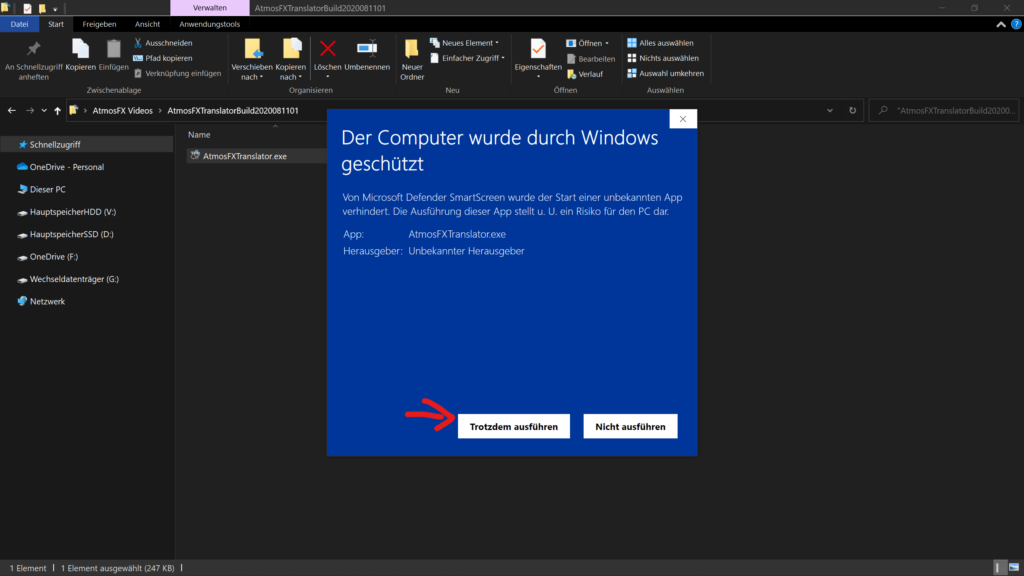Click Verknüpfung einfügen in ribbon

[177, 73]
